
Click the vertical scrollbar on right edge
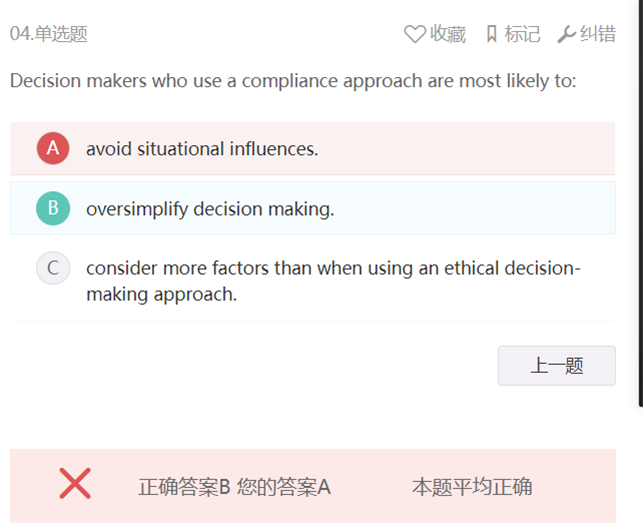[641, 203]
